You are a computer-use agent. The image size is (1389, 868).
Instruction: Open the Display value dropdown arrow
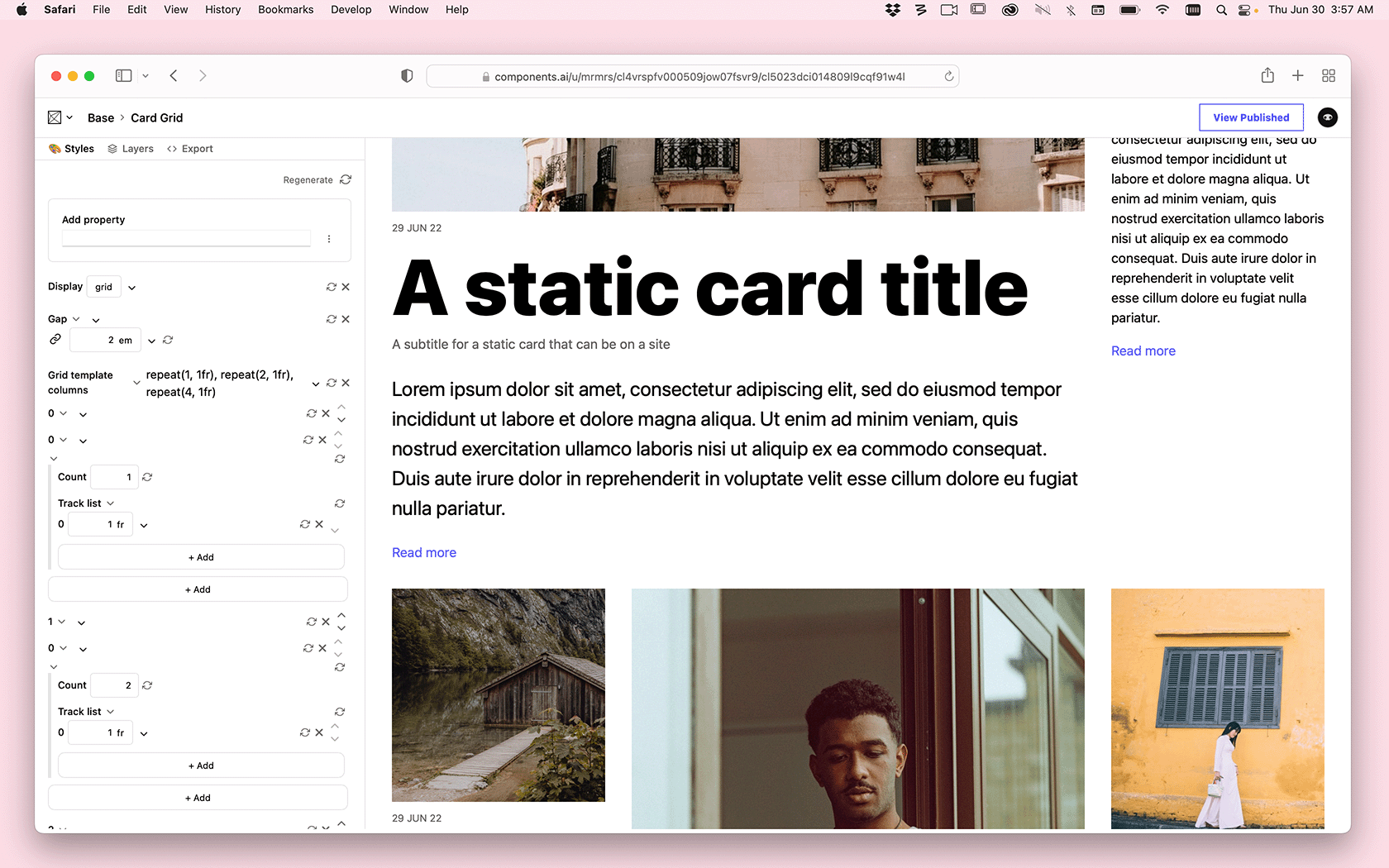(x=131, y=288)
